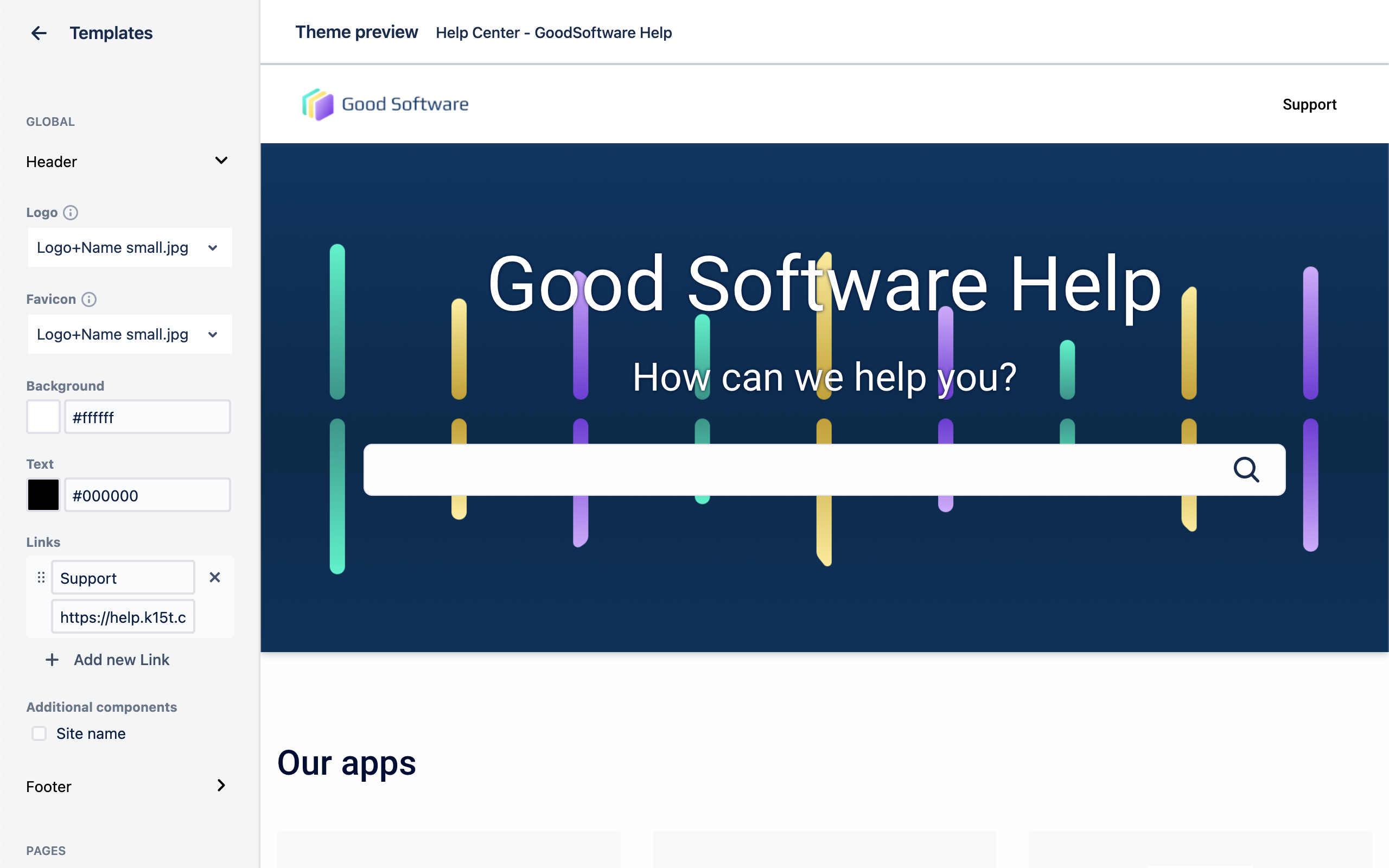The height and width of the screenshot is (868, 1389).
Task: Click the Support navigation link in header
Action: 1310,104
